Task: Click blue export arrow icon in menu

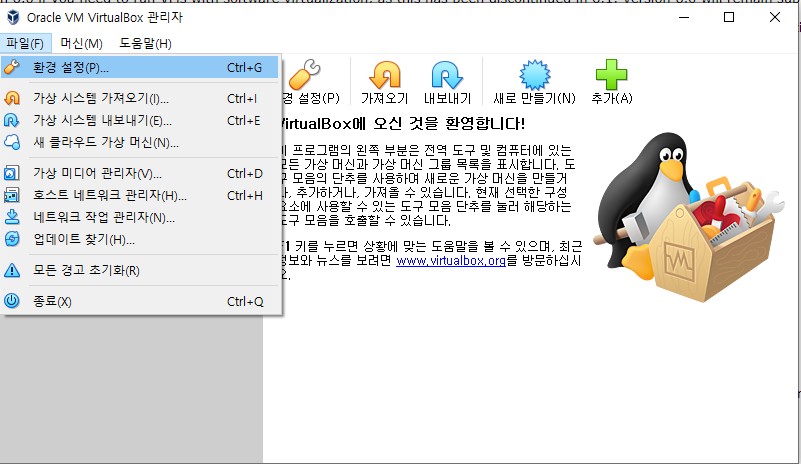Action: [12, 121]
